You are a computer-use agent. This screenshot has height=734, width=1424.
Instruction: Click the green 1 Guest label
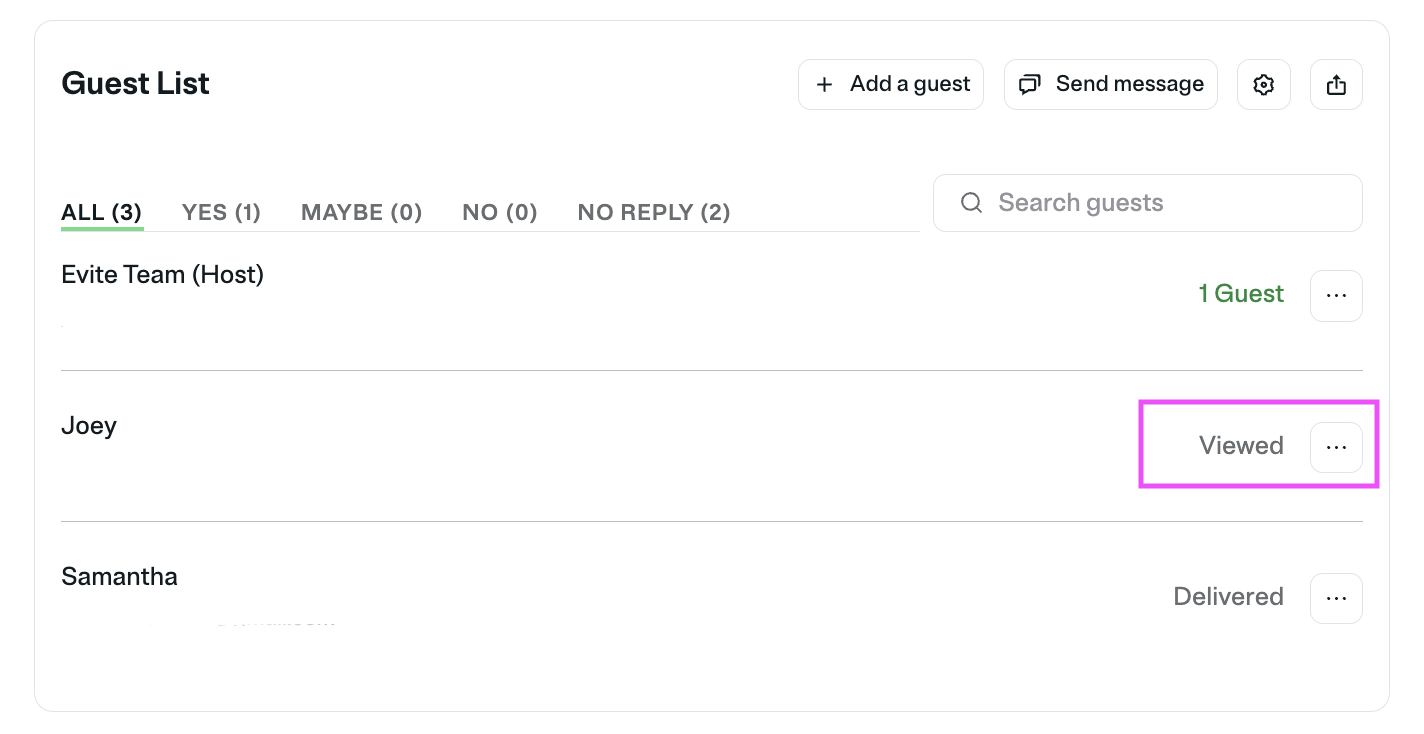pos(1241,294)
